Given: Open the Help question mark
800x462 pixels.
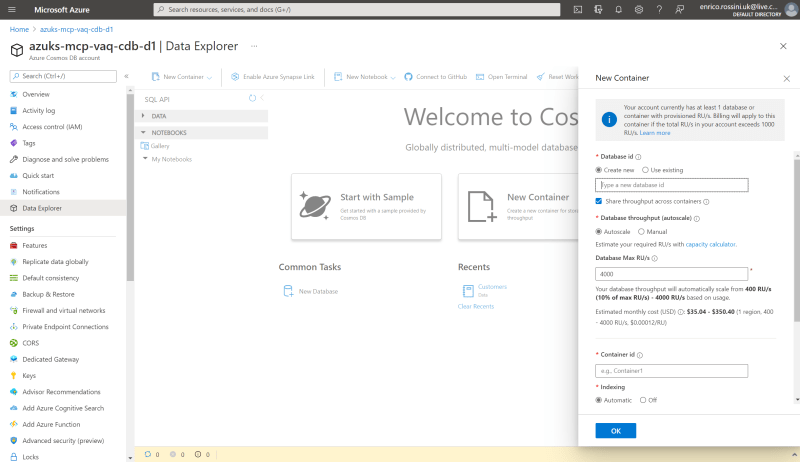Looking at the screenshot, I should pos(659,10).
